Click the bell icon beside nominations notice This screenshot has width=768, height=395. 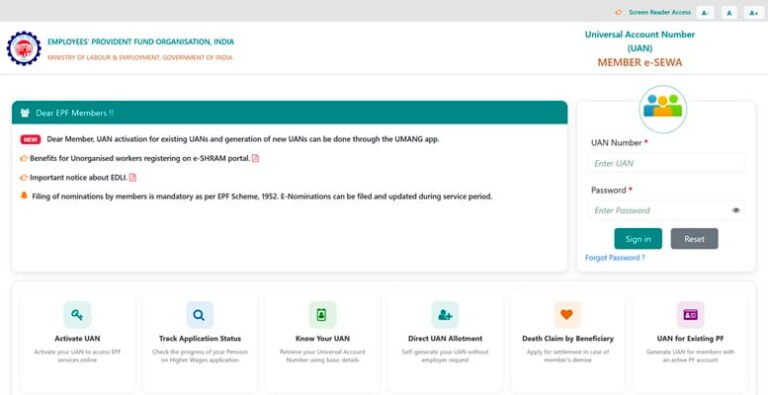click(24, 196)
